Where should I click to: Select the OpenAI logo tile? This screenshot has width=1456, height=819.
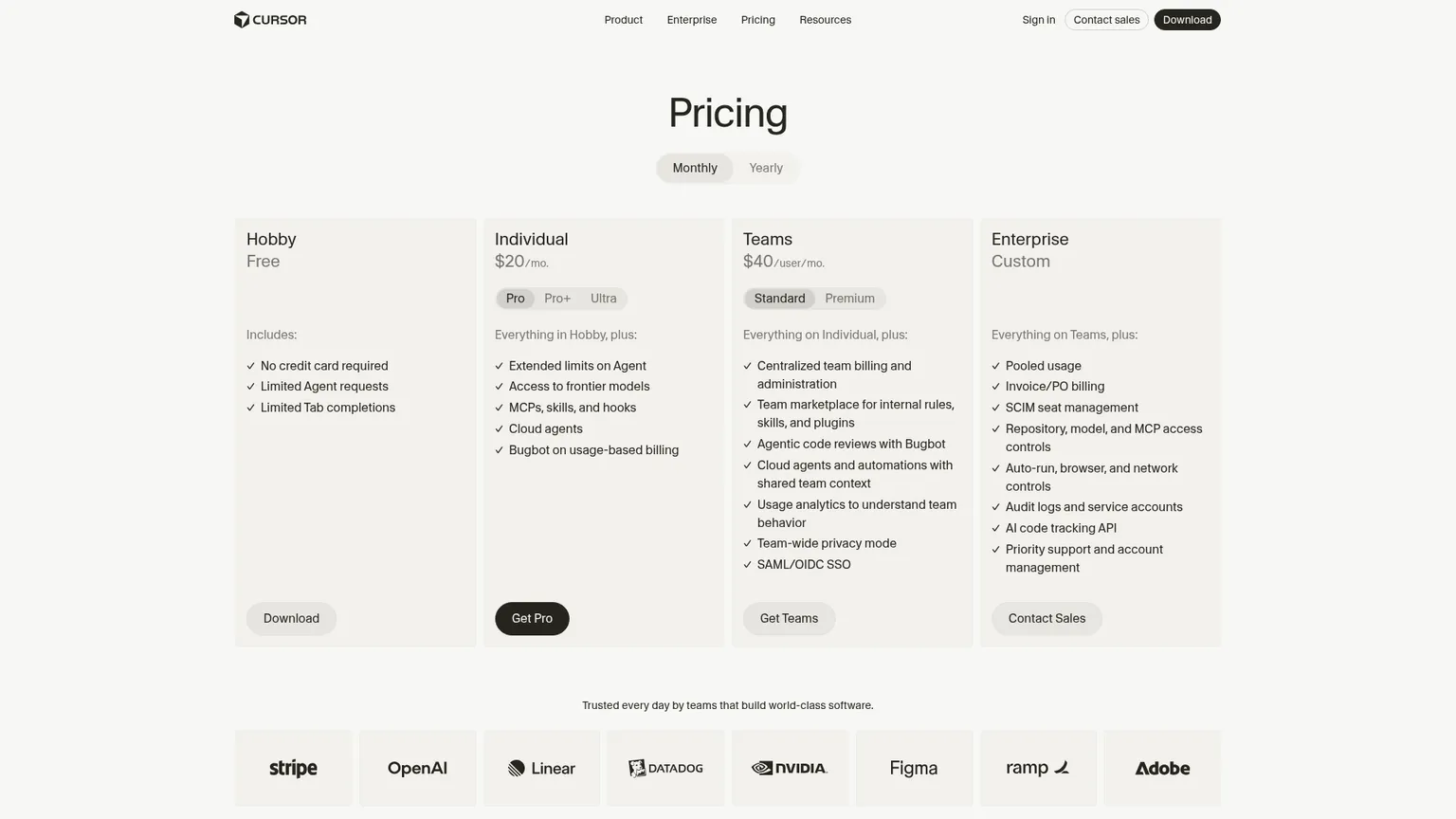click(417, 768)
